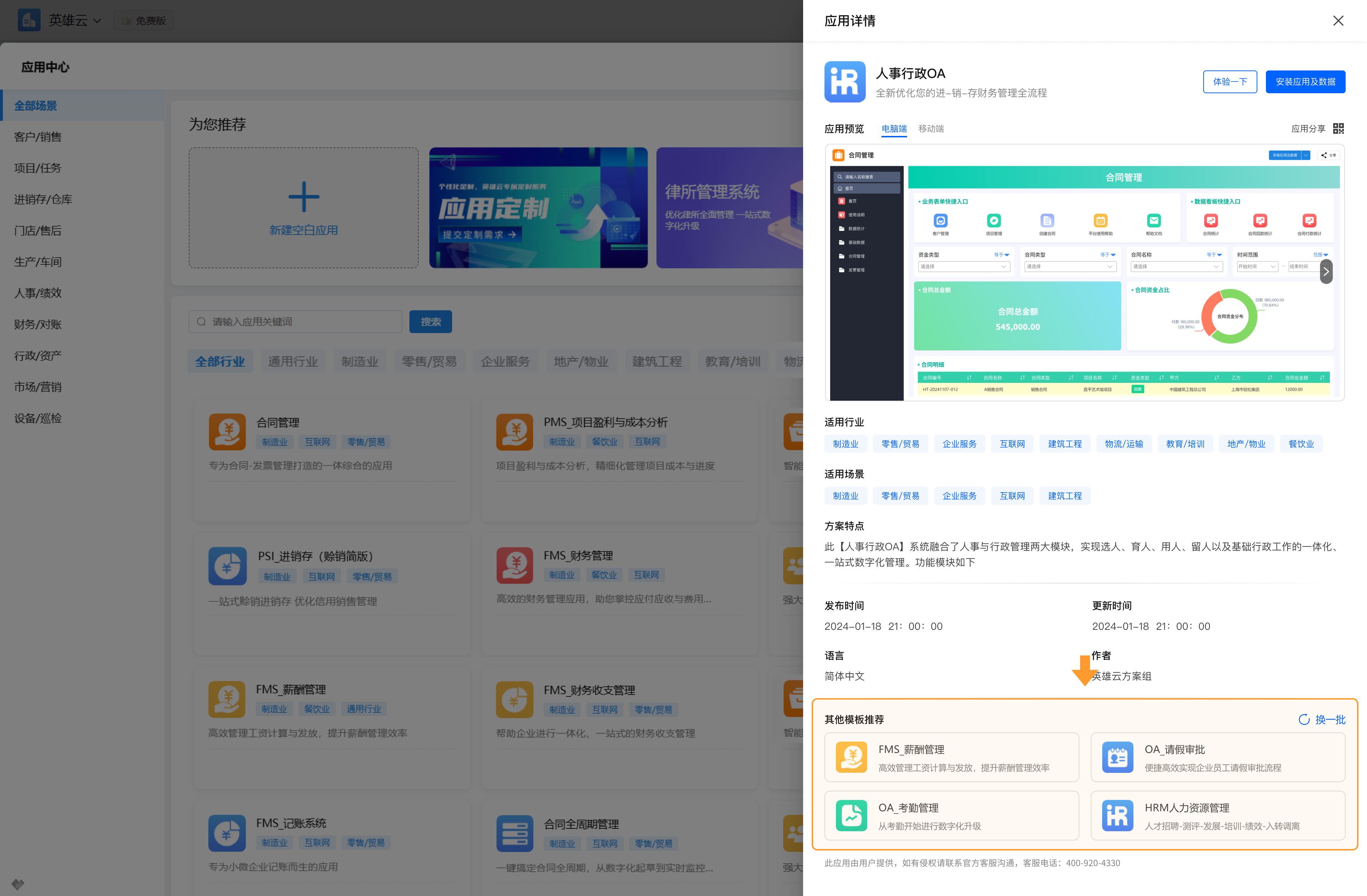This screenshot has height=896, width=1367.
Task: Click the FMS_薪酬管理 list card icon
Action: click(227, 699)
